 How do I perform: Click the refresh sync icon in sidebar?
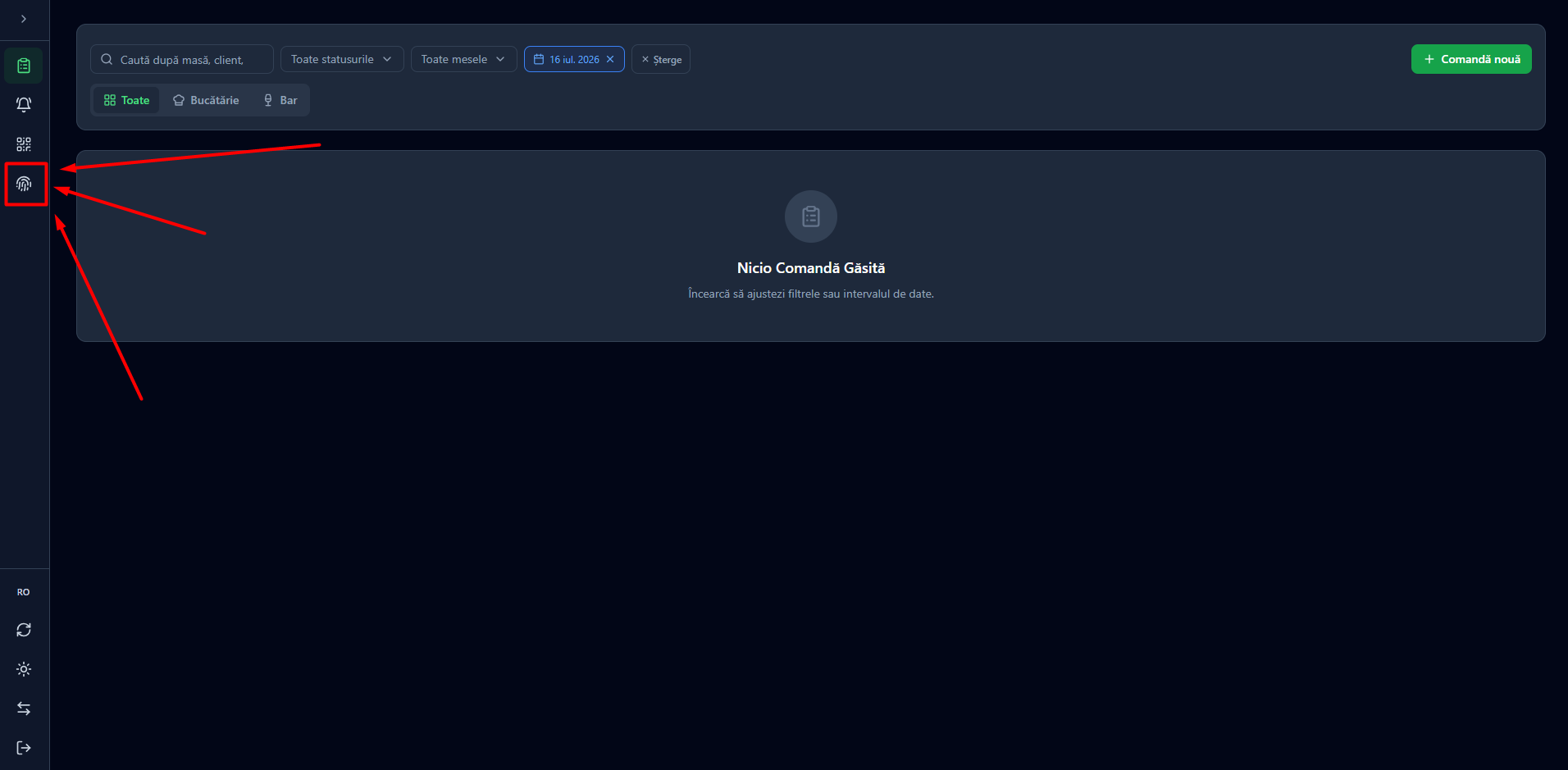(x=24, y=630)
